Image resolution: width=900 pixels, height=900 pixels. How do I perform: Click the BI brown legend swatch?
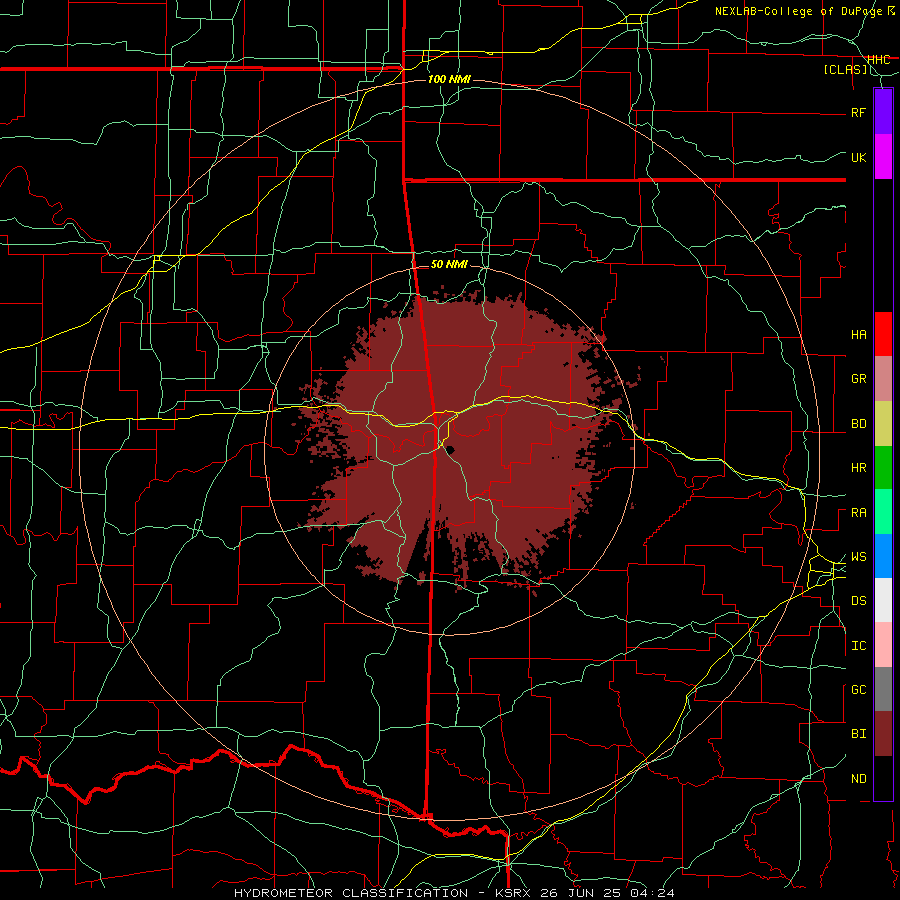point(883,734)
